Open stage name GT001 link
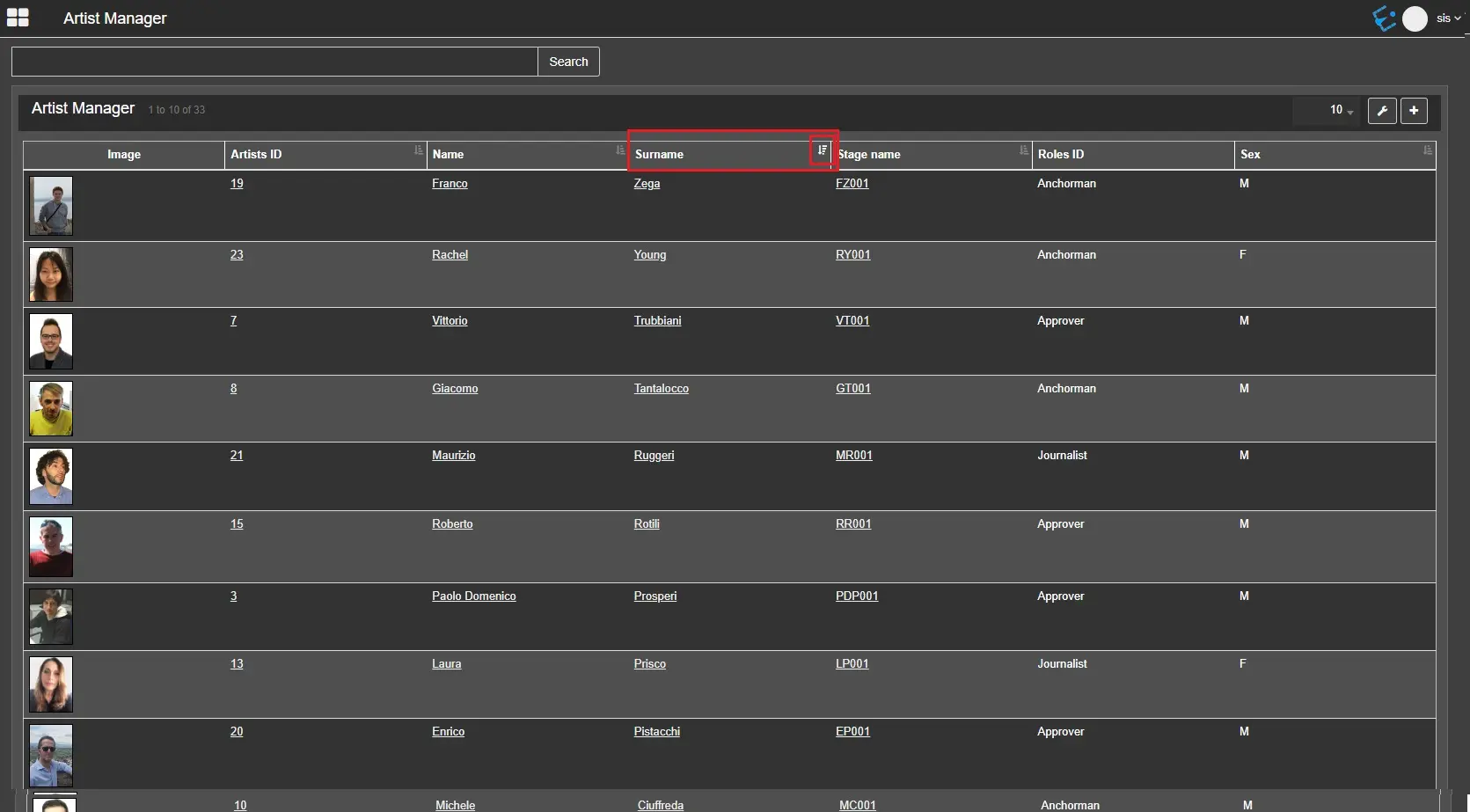Screen dimensions: 1470x812 click(x=852, y=389)
